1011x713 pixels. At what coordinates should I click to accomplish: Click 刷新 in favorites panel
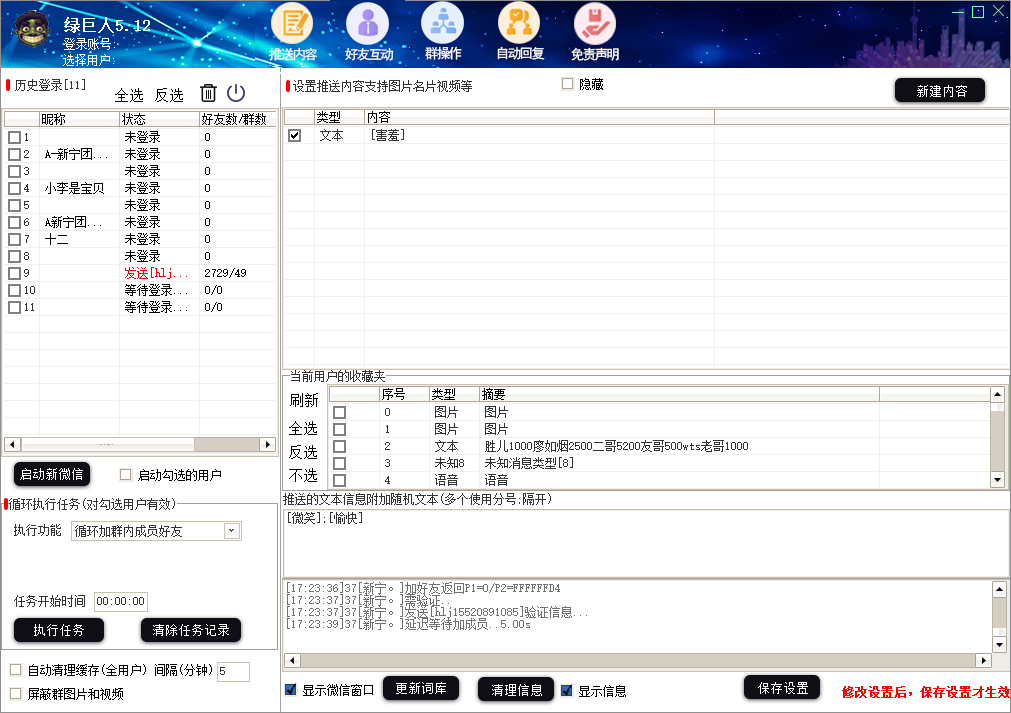304,400
